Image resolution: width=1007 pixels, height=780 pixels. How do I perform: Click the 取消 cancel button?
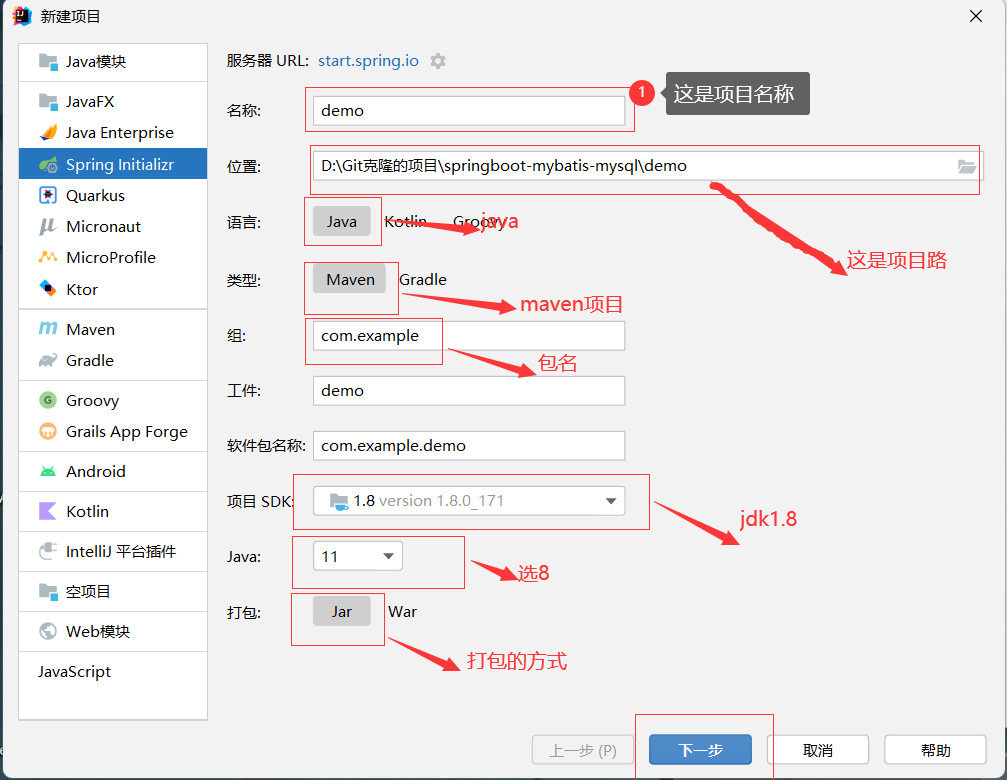(818, 749)
